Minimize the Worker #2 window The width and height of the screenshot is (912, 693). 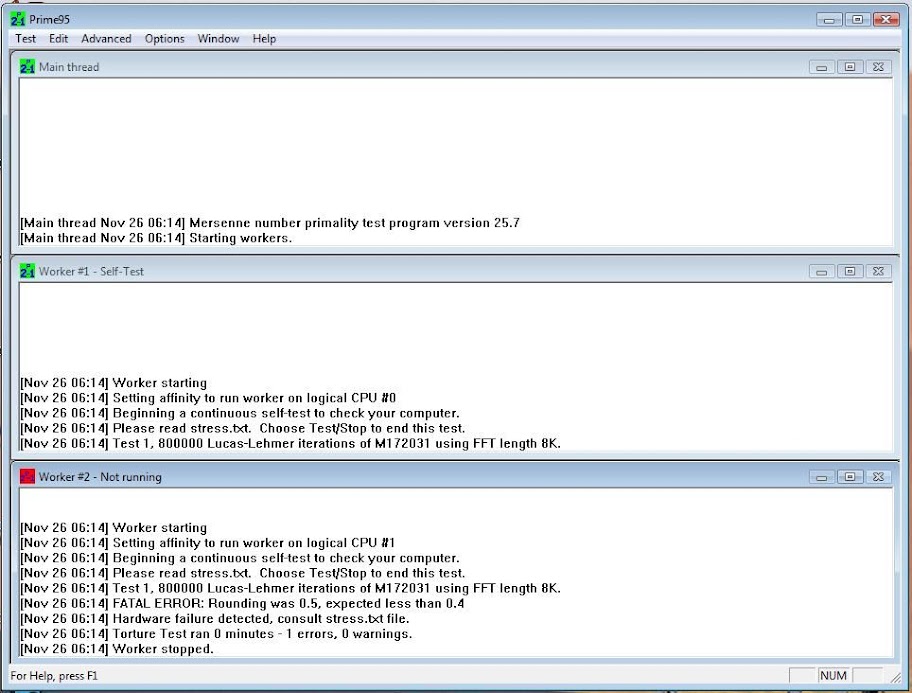click(x=821, y=477)
